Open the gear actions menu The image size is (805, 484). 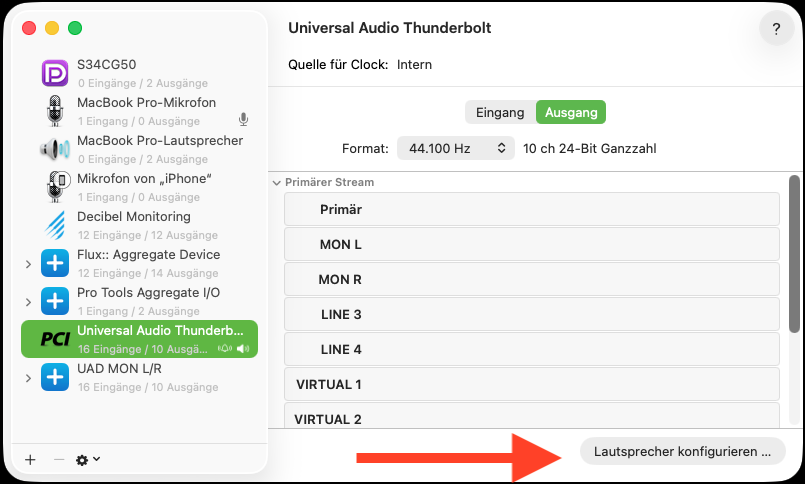pyautogui.click(x=88, y=460)
